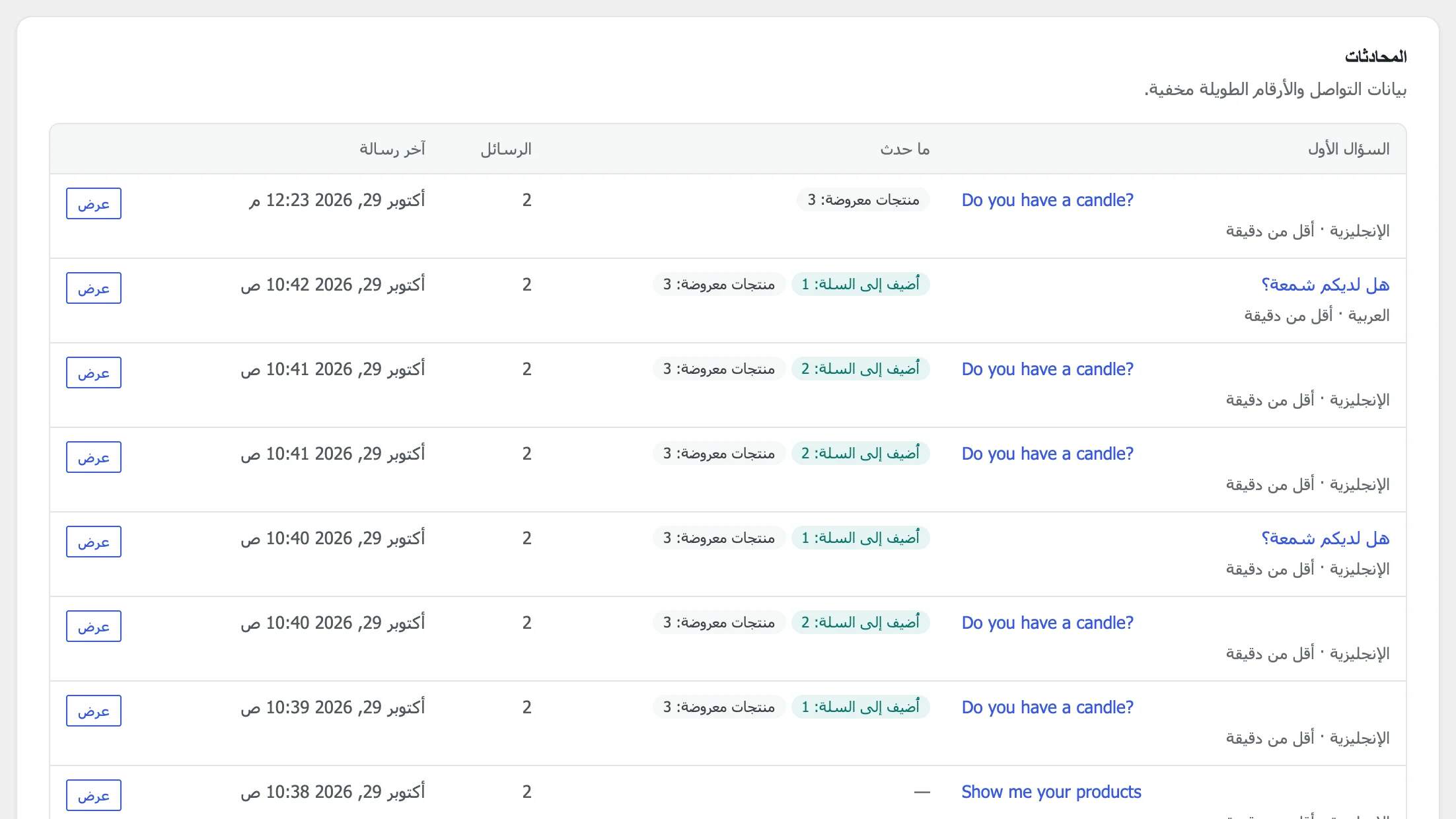Open عرض for Arabic question at 10:40 ص
The width and height of the screenshot is (1456, 819).
(x=94, y=542)
